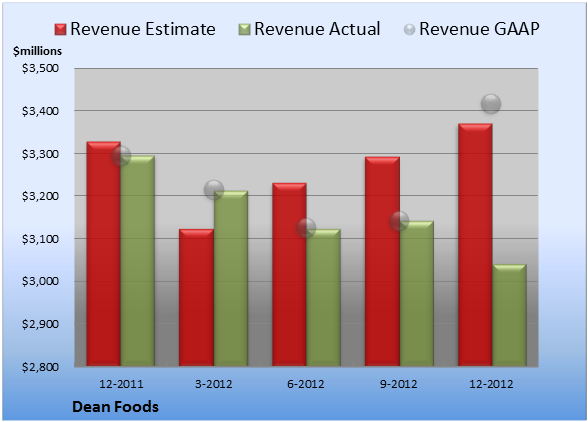Select the red estimate bar for 6-2012
Image resolution: width=588 pixels, height=422 pixels.
coord(289,275)
